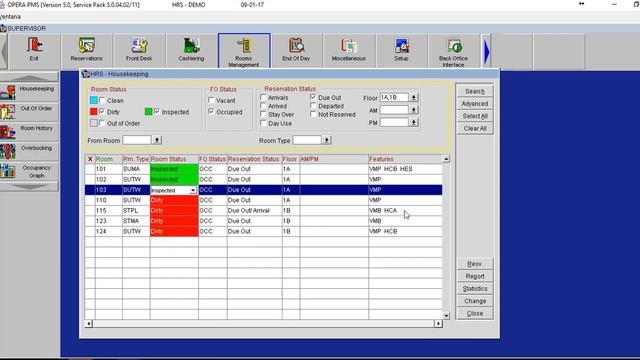Image resolution: width=640 pixels, height=360 pixels.
Task: Open the End Of Day module icon
Action: click(x=296, y=50)
